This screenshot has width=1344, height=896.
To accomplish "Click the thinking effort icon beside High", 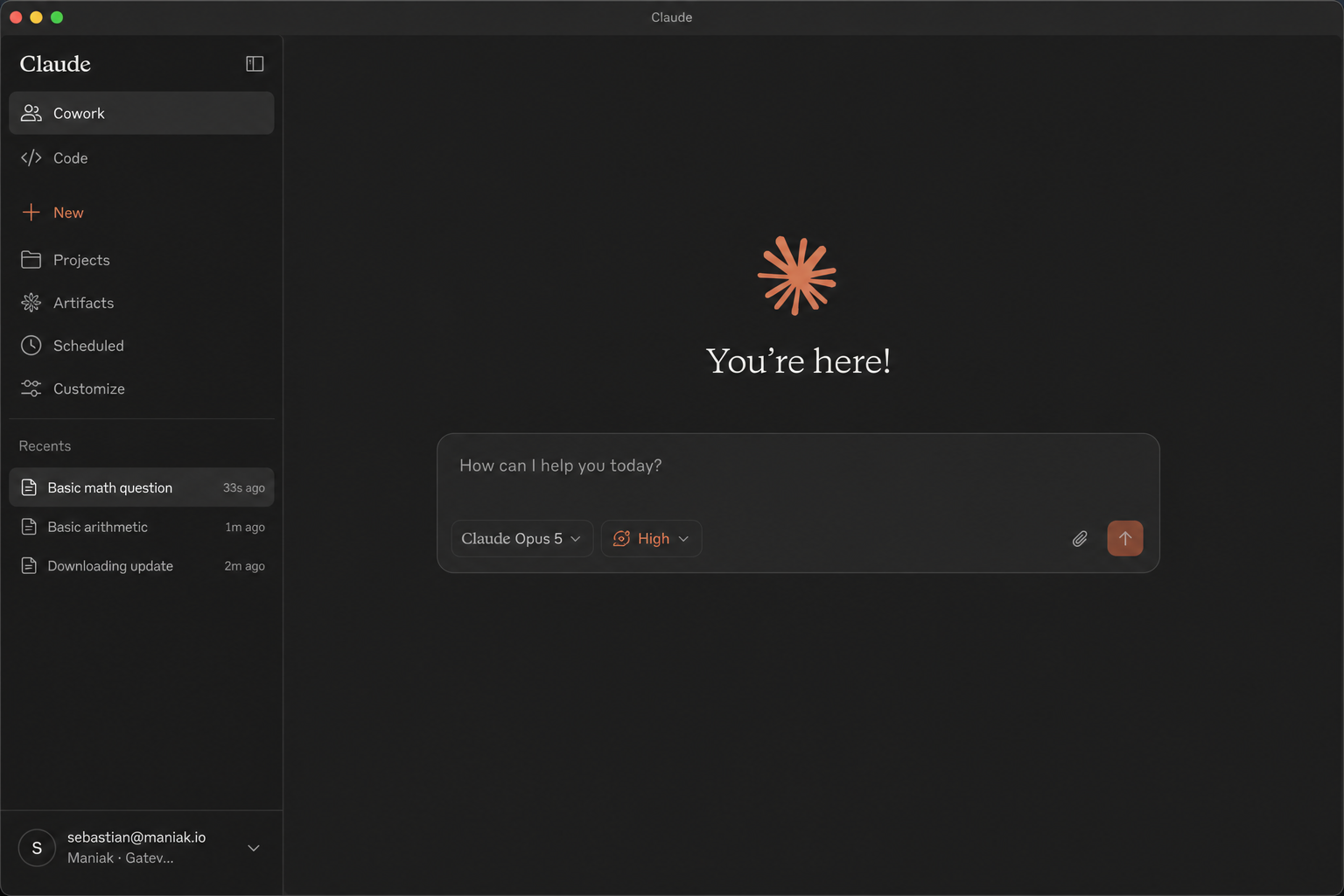I will coord(621,539).
